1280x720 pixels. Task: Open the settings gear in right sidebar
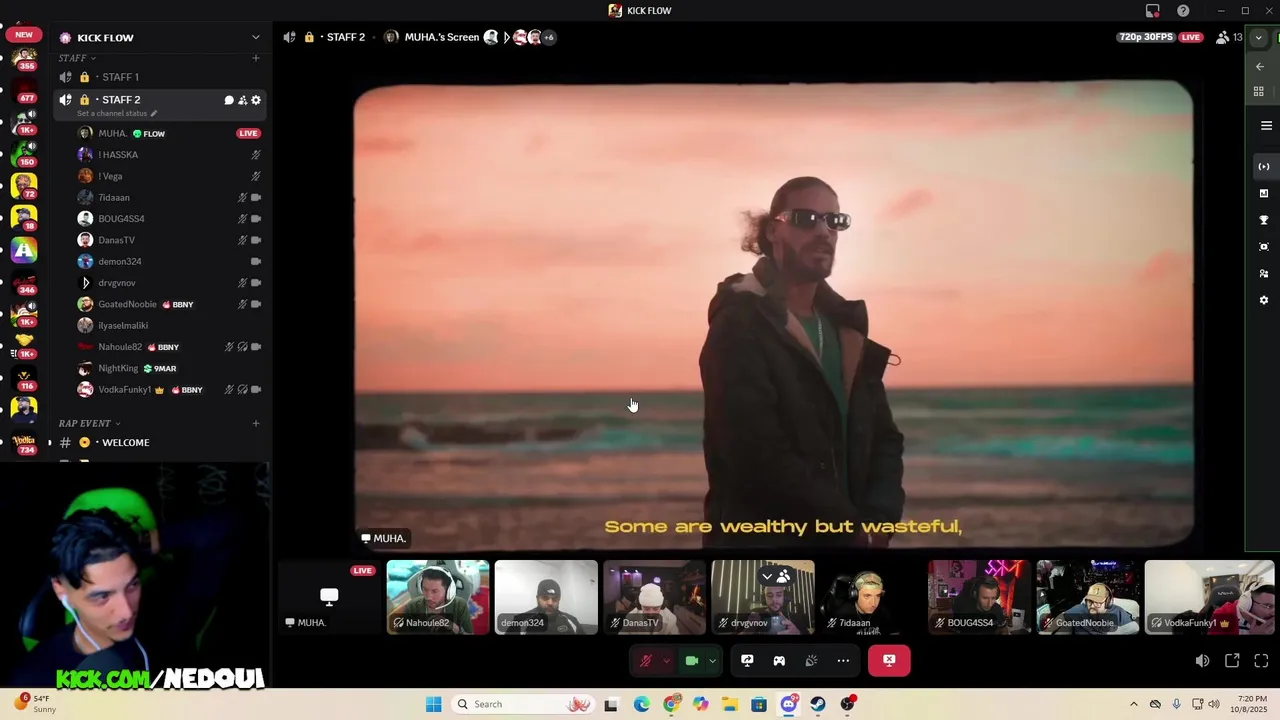click(x=1264, y=300)
